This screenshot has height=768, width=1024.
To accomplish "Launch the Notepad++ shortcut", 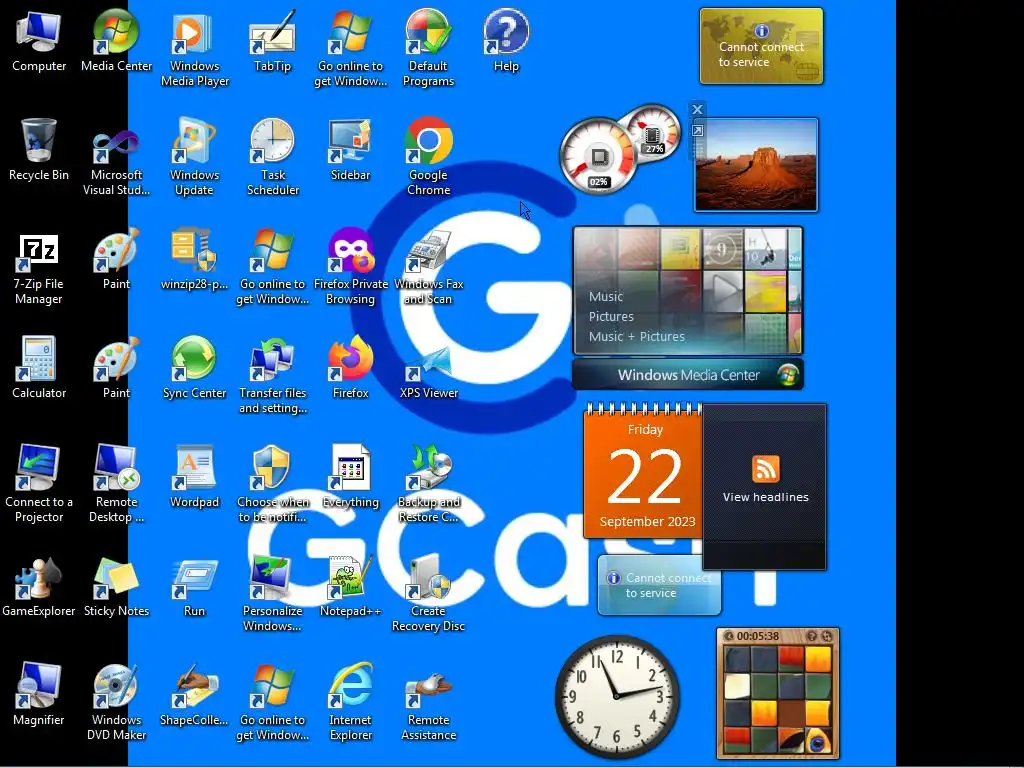I will (351, 586).
